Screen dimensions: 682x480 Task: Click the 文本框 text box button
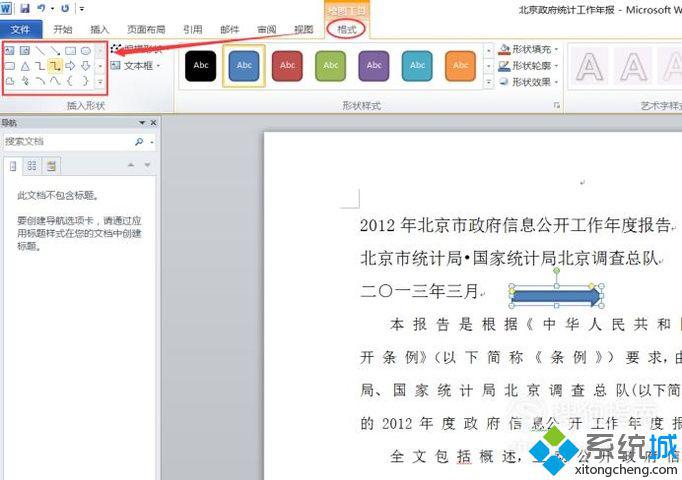(x=135, y=66)
